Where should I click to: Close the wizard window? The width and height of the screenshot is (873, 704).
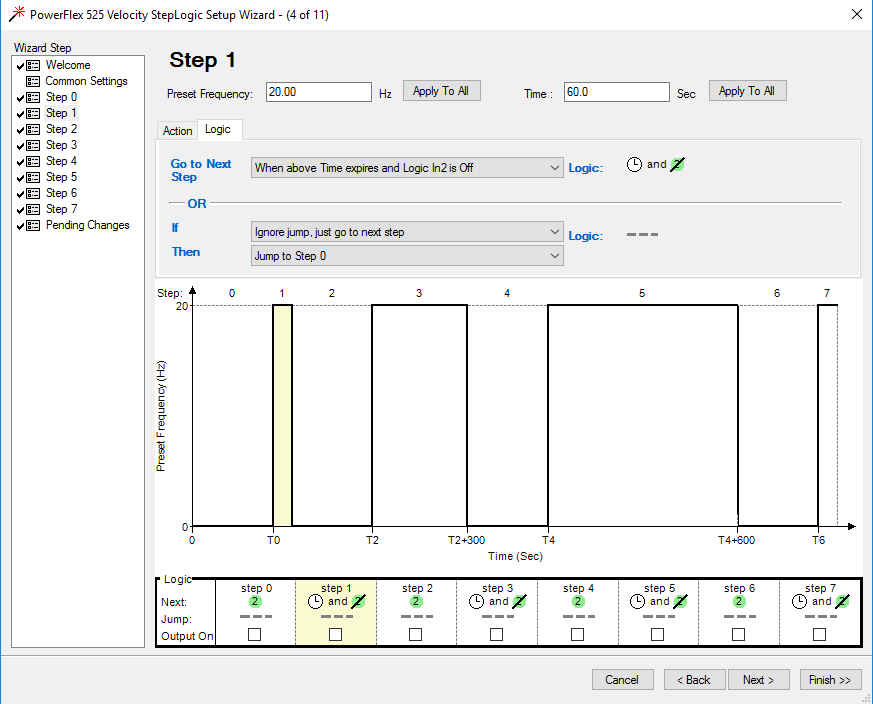click(857, 14)
